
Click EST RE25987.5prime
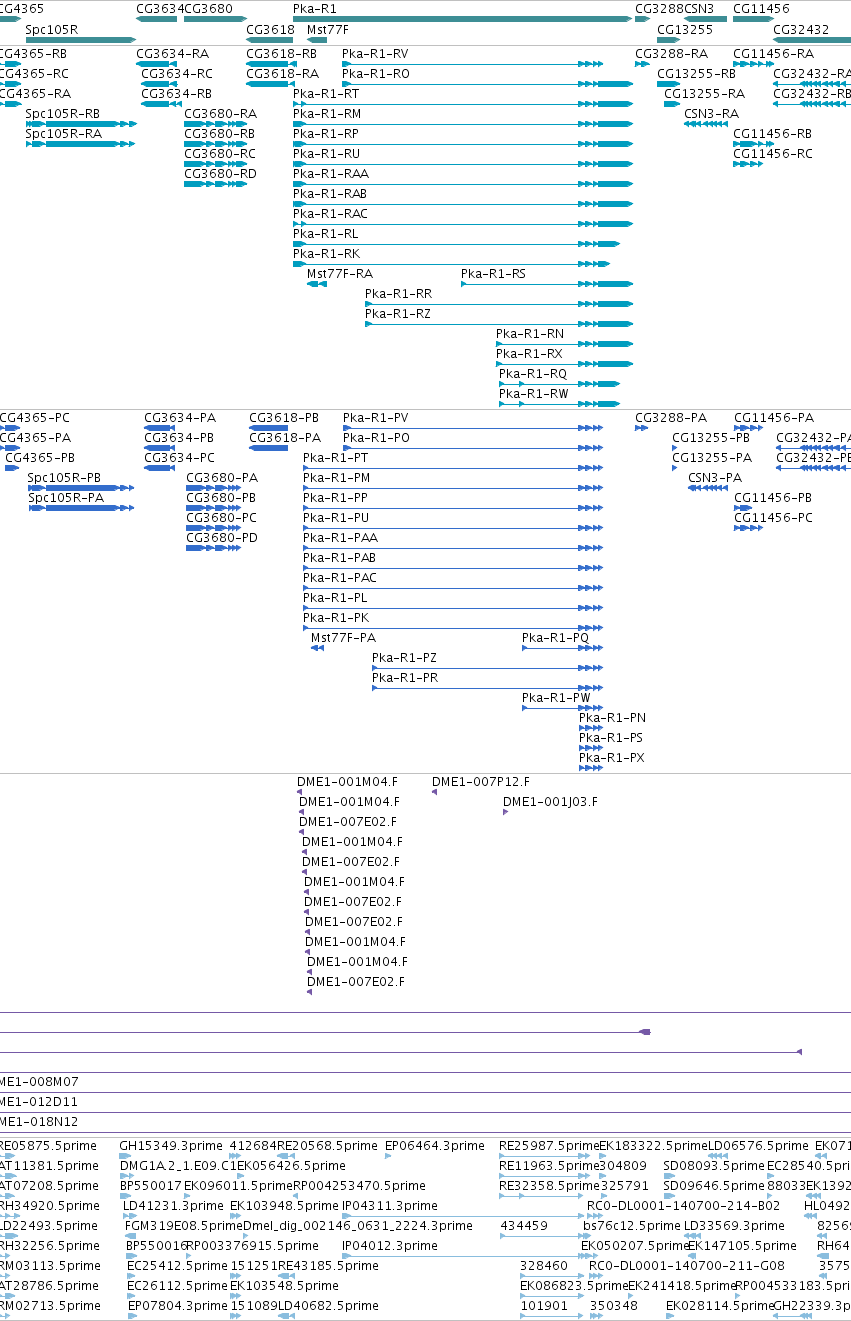[x=549, y=1145]
